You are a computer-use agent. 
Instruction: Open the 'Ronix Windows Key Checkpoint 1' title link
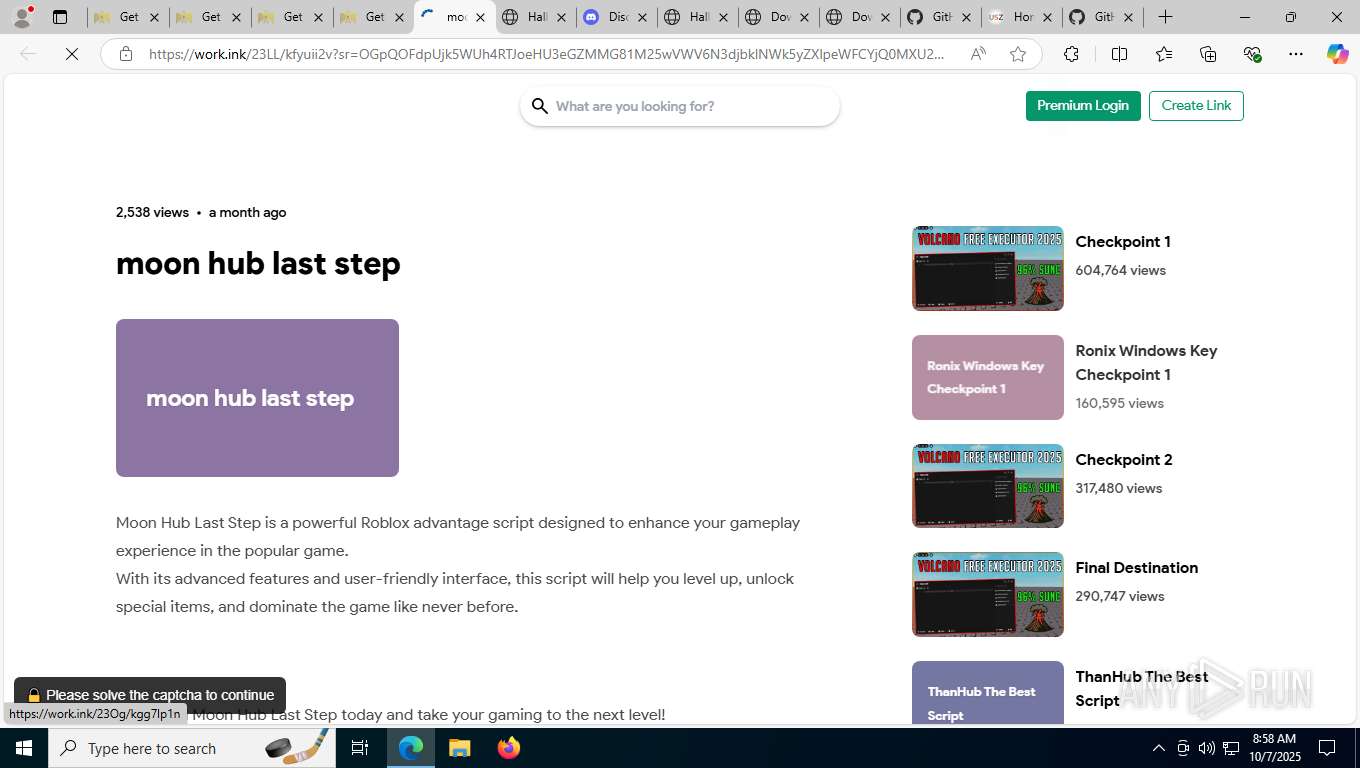[x=1146, y=363]
